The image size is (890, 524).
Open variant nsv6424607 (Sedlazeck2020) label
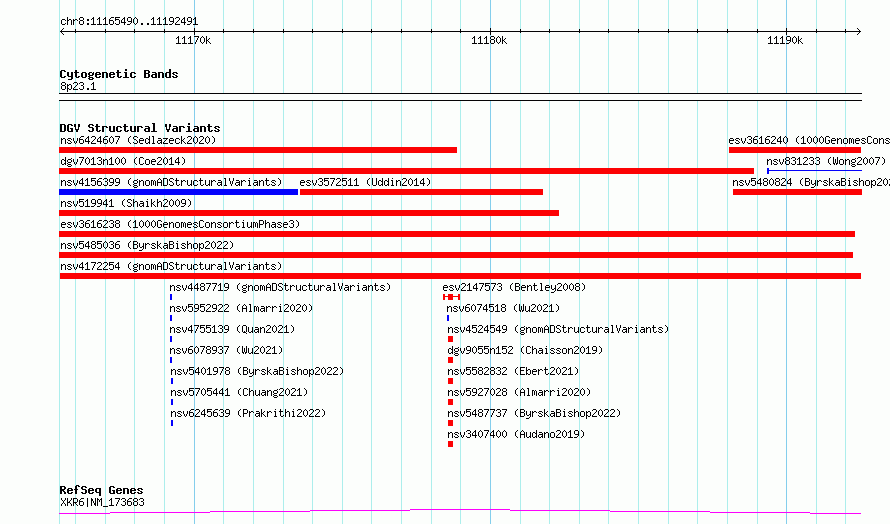(x=138, y=140)
